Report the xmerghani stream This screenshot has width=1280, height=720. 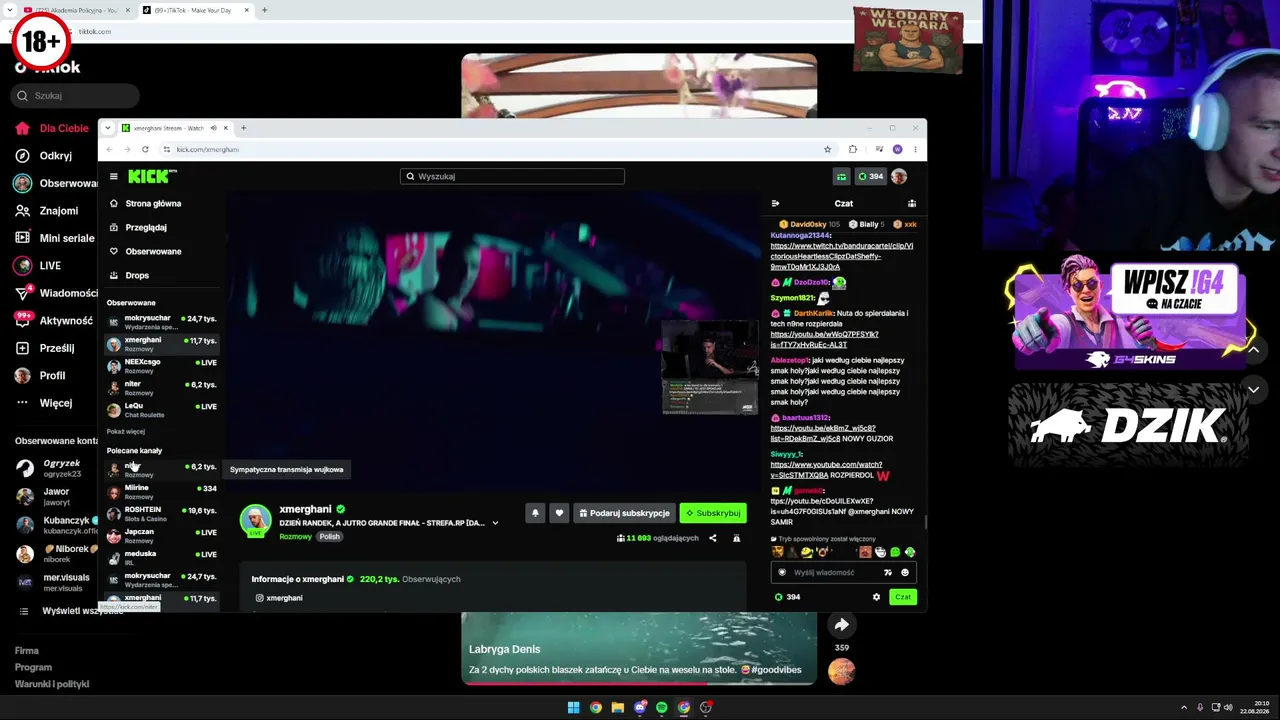click(736, 538)
